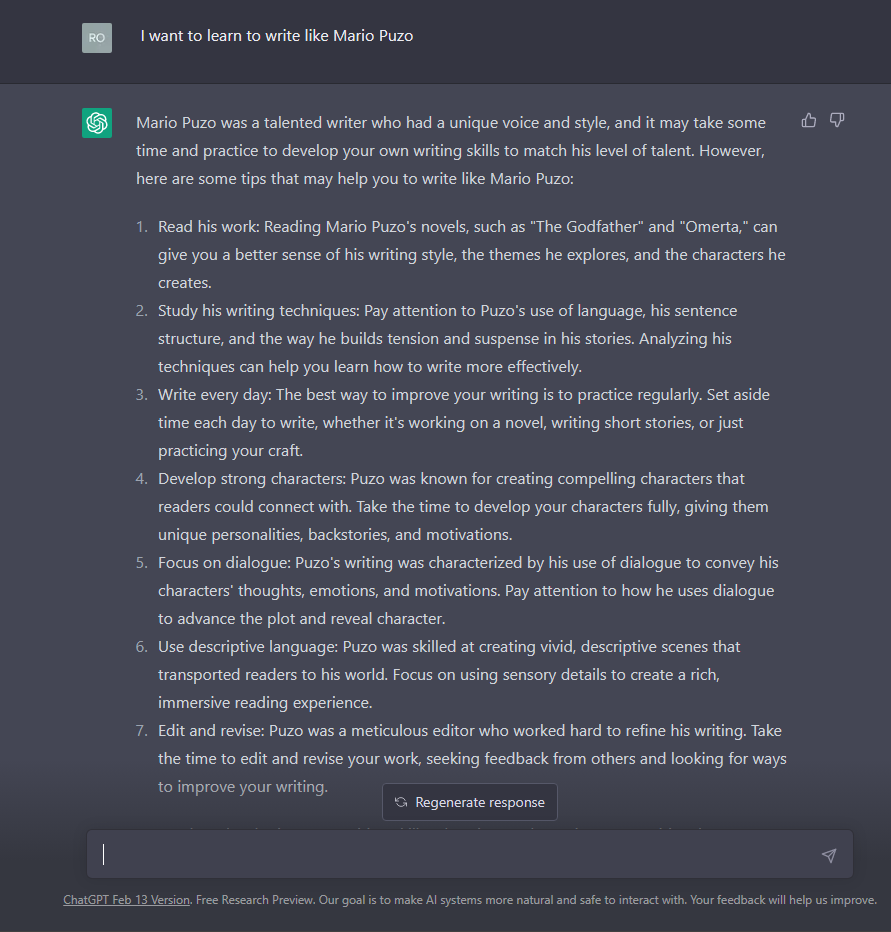This screenshot has height=932, width=891.
Task: Click the intro paragraph of the response
Action: coord(451,150)
